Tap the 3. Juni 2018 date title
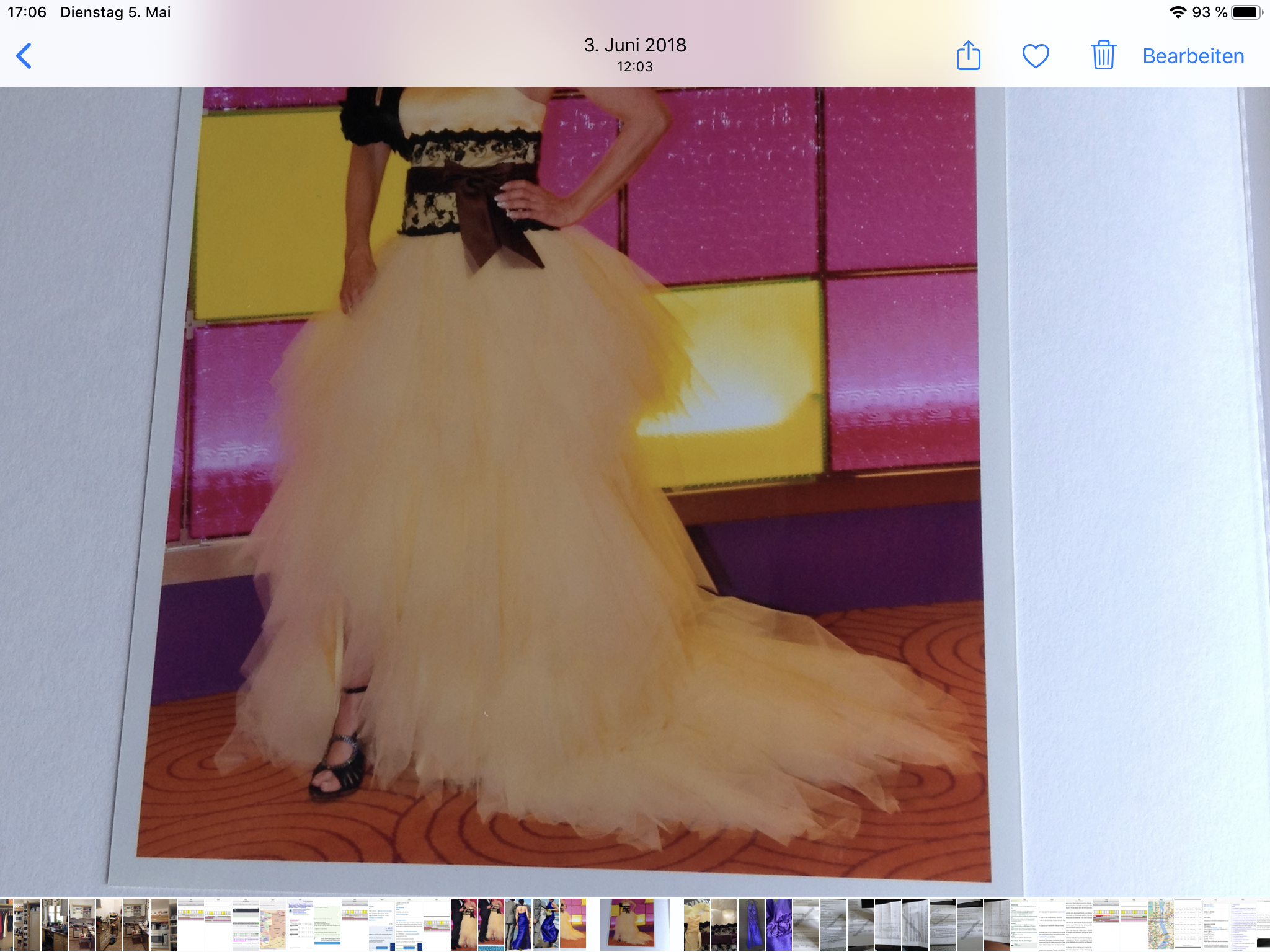 click(x=635, y=45)
